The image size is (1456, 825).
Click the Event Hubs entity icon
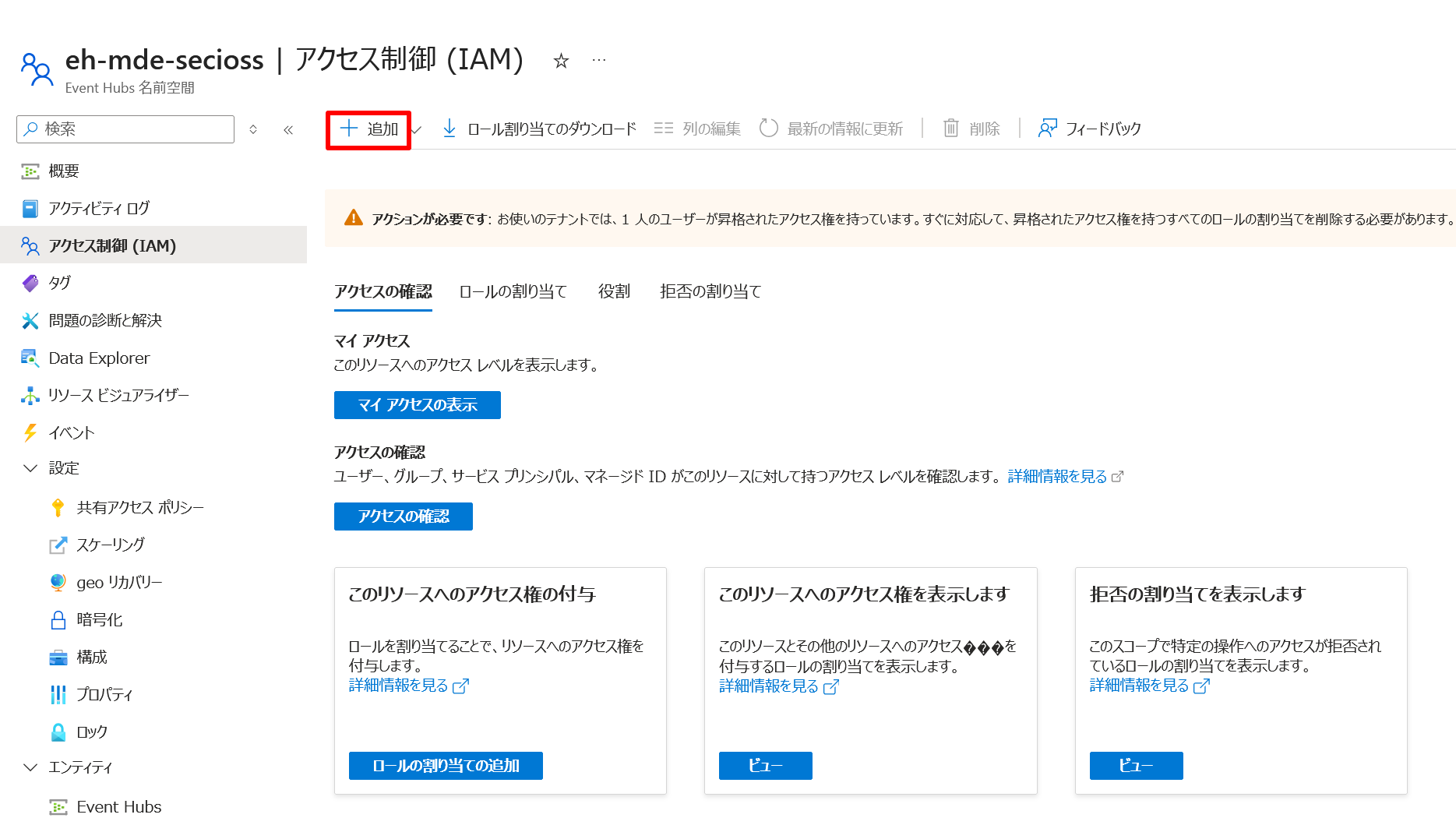click(58, 807)
